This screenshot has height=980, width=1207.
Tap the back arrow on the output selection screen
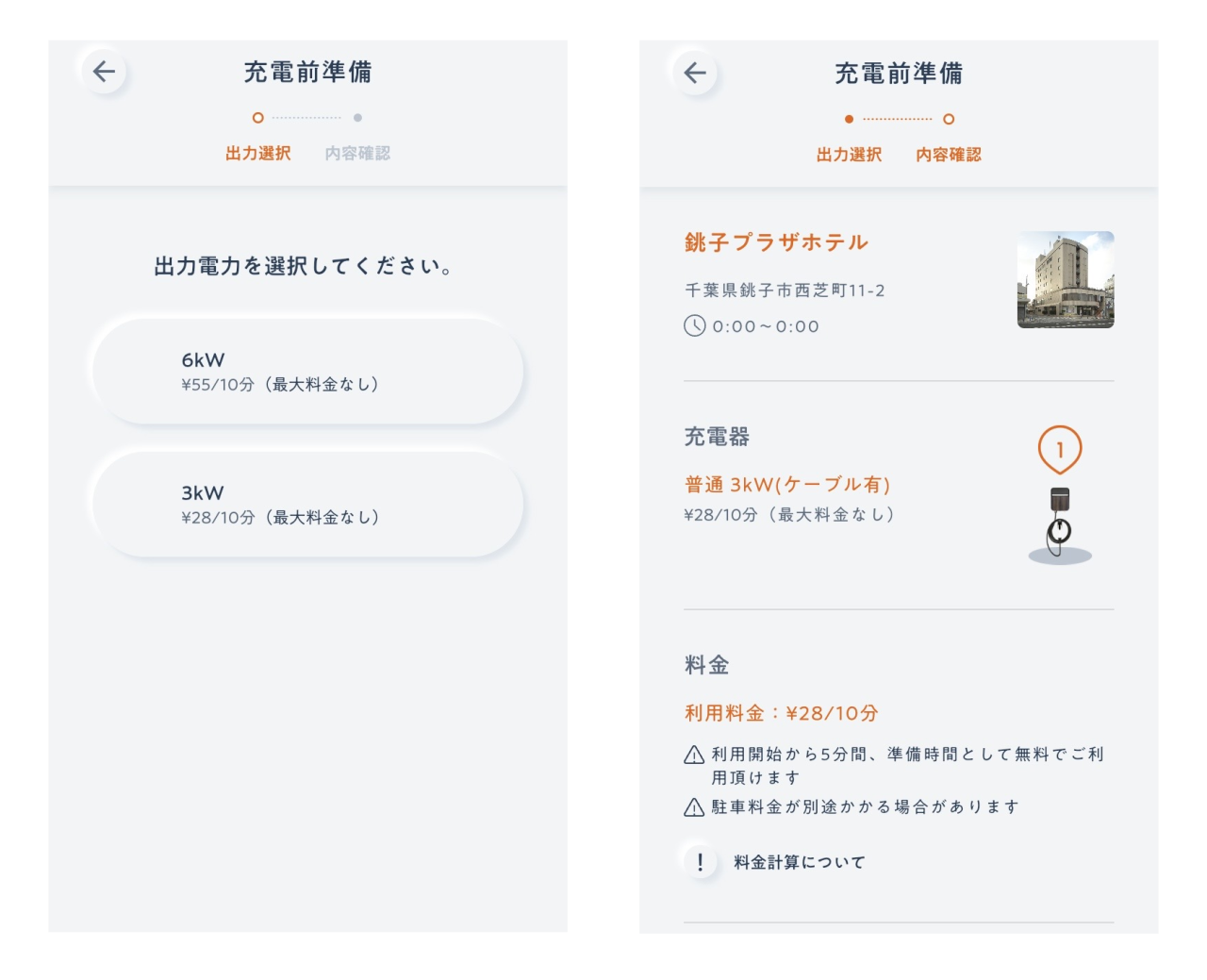pos(104,72)
